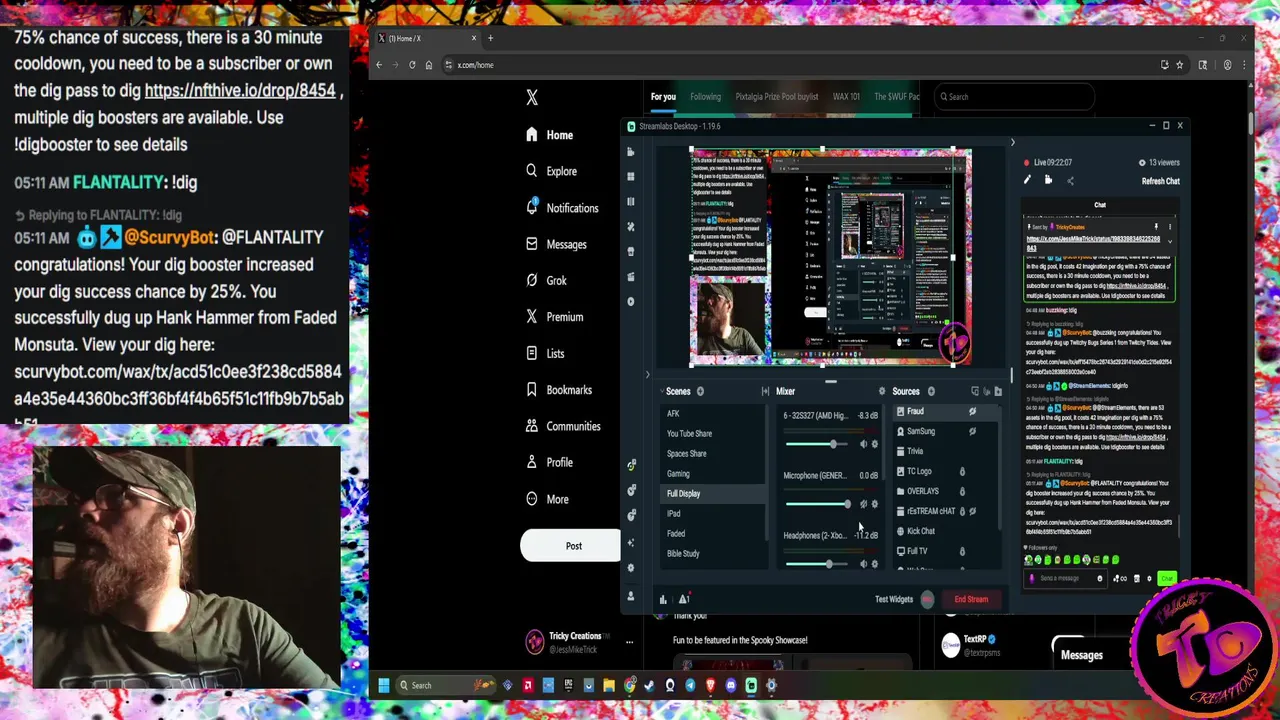The height and width of the screenshot is (720, 1280).
Task: Switch to the For you tab
Action: [663, 97]
